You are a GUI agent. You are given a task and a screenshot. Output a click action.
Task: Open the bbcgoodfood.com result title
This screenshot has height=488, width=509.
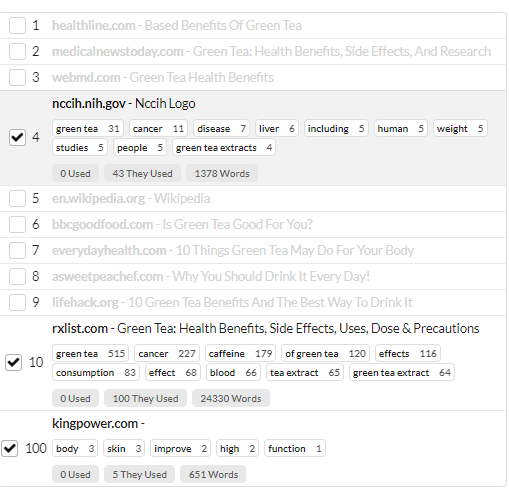click(182, 225)
